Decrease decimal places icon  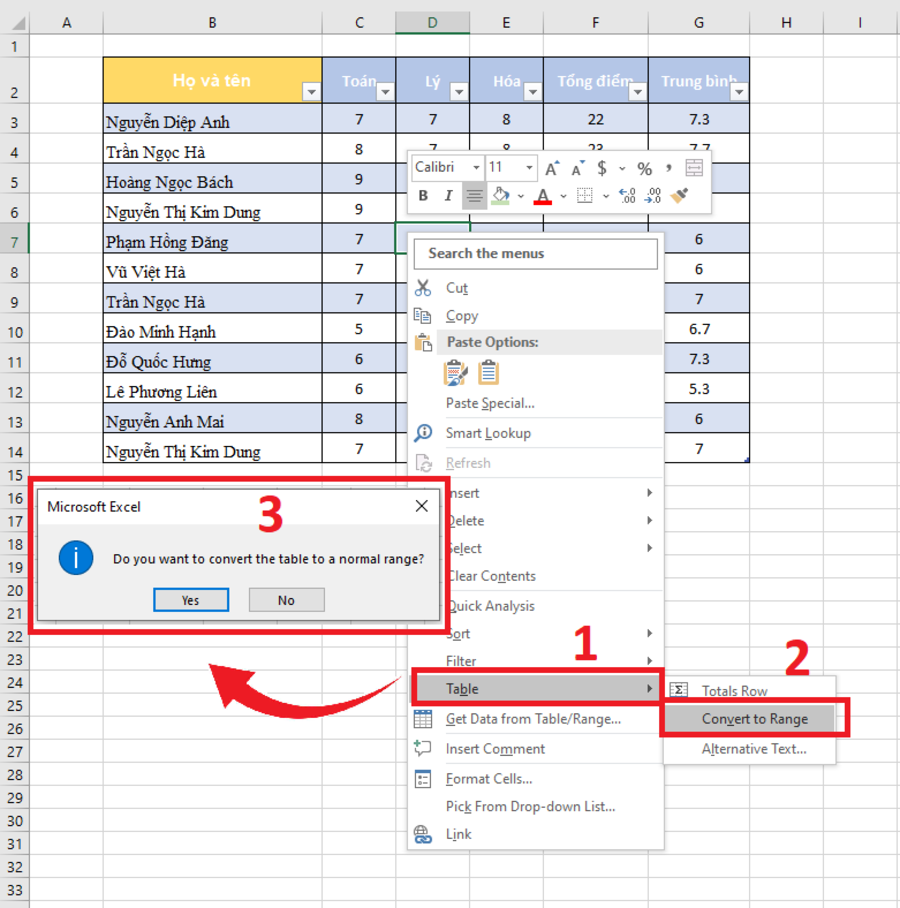tap(653, 196)
